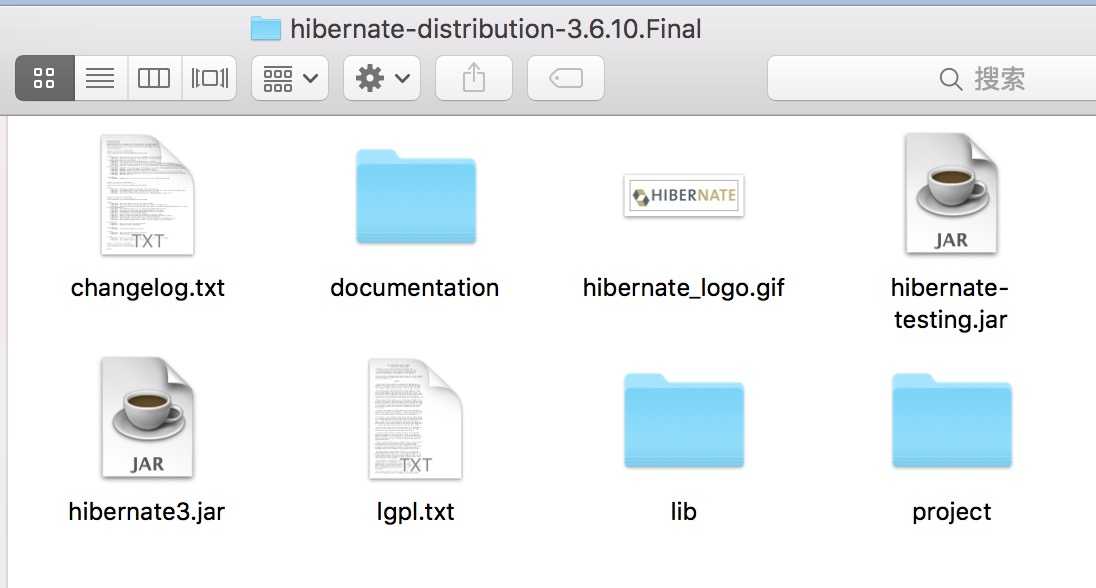Click the lib folder name
The width and height of the screenshot is (1096, 588).
(x=684, y=512)
